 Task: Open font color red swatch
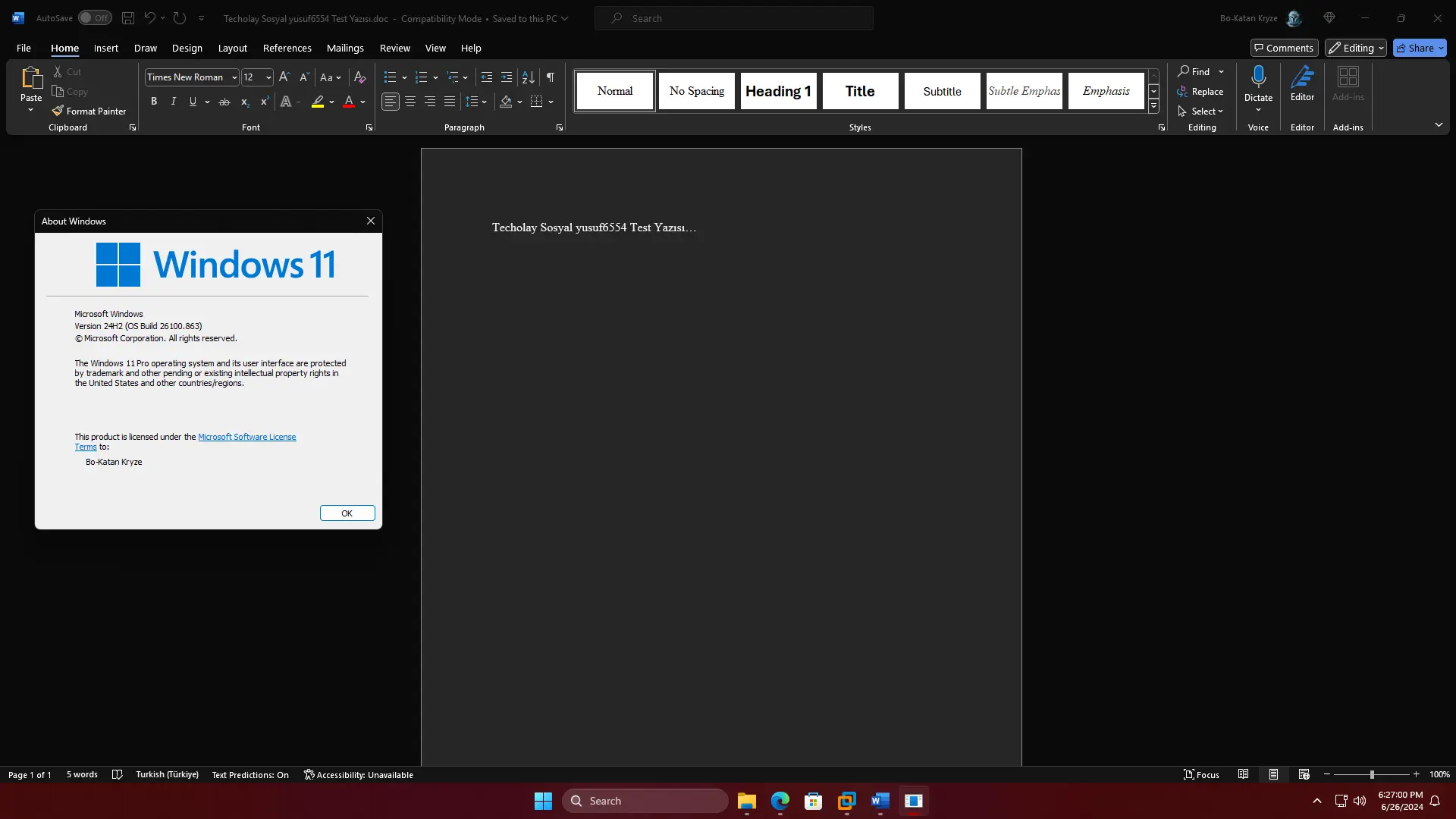[349, 102]
